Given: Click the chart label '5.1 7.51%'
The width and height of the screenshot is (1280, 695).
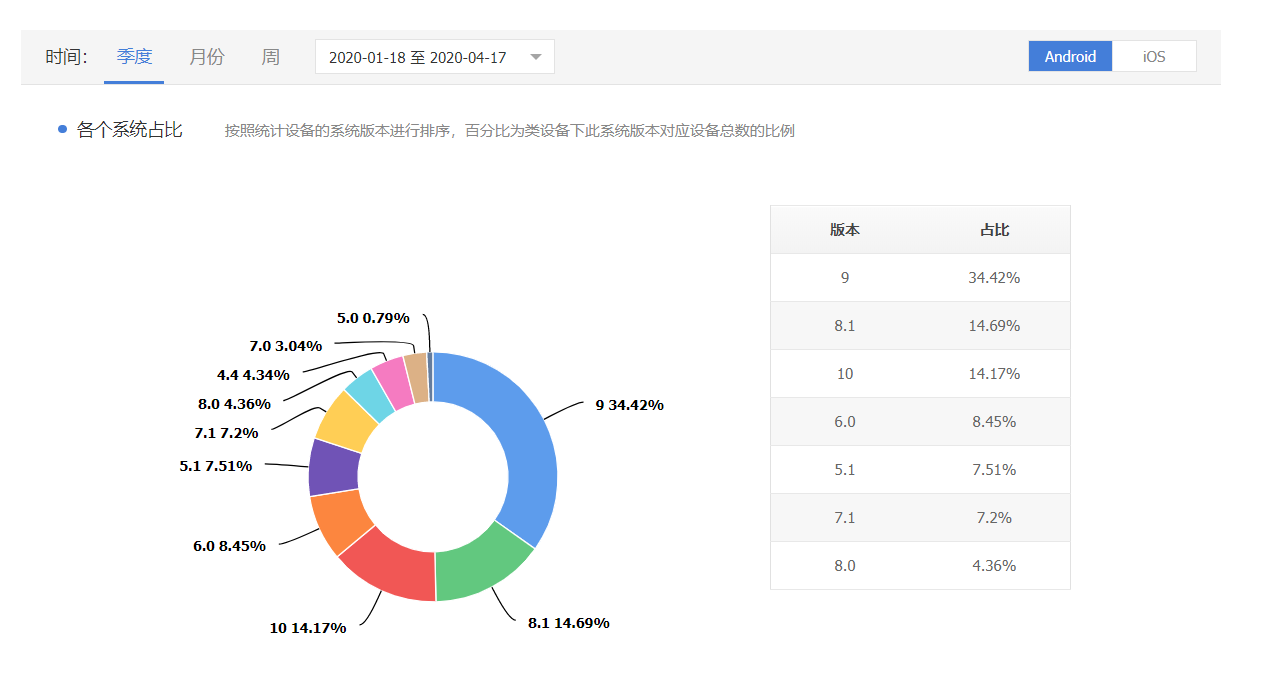Looking at the screenshot, I should point(216,466).
